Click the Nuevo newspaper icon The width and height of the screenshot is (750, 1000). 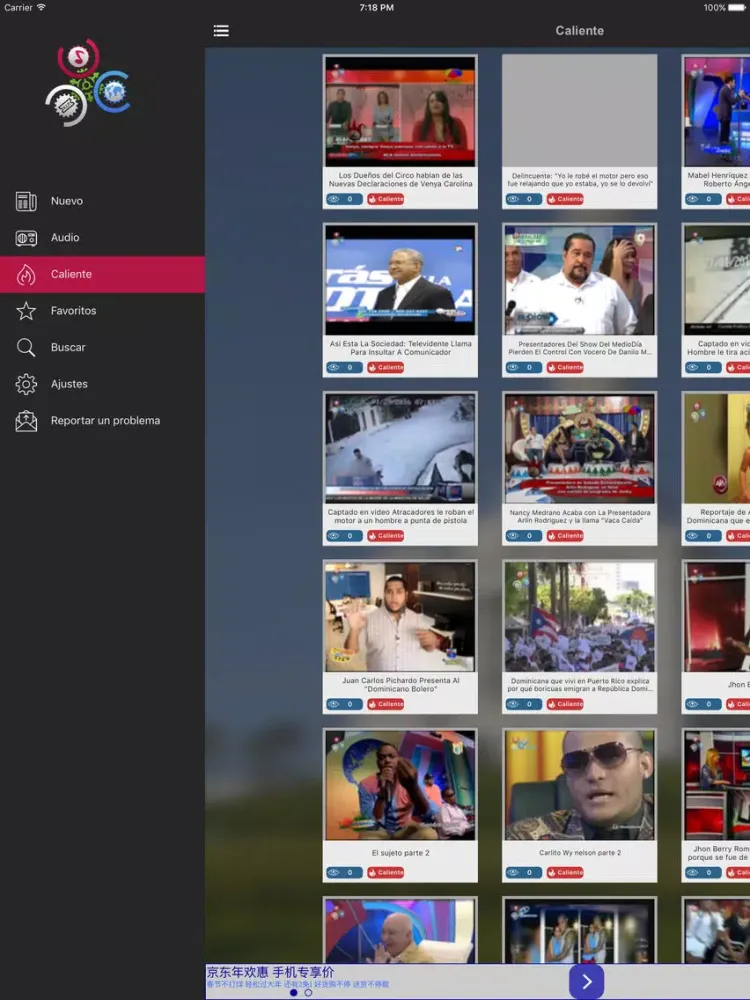(x=26, y=201)
